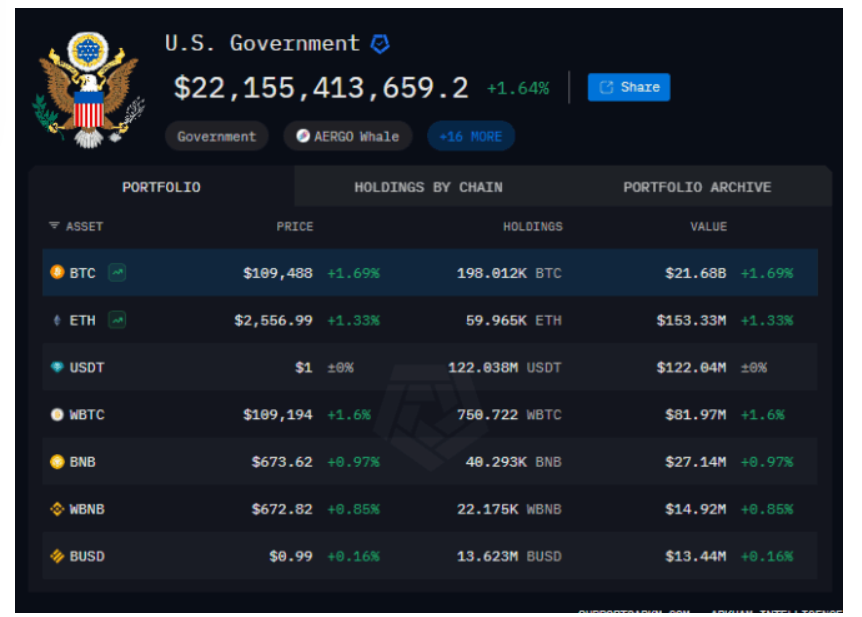862x617 pixels.
Task: Click the Share button
Action: 628,87
